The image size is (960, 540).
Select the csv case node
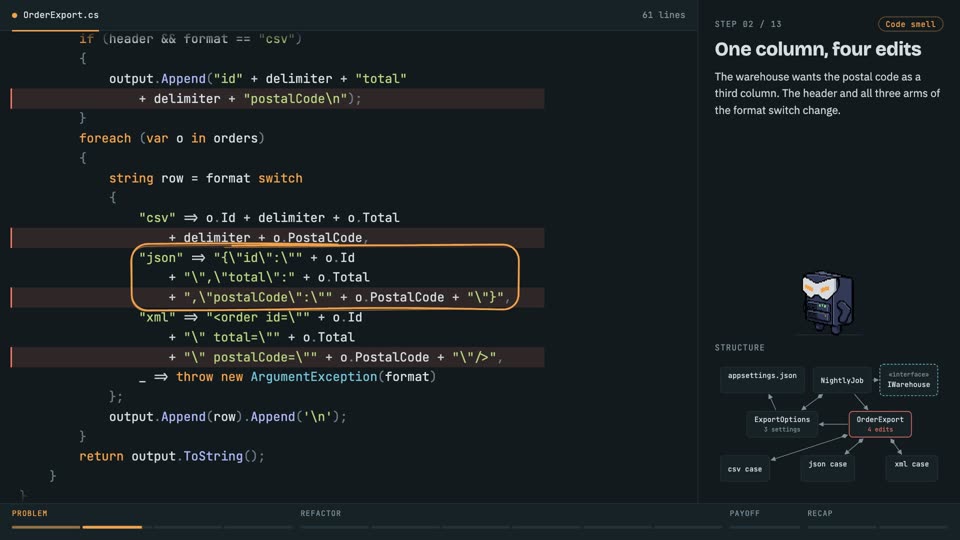click(x=745, y=469)
